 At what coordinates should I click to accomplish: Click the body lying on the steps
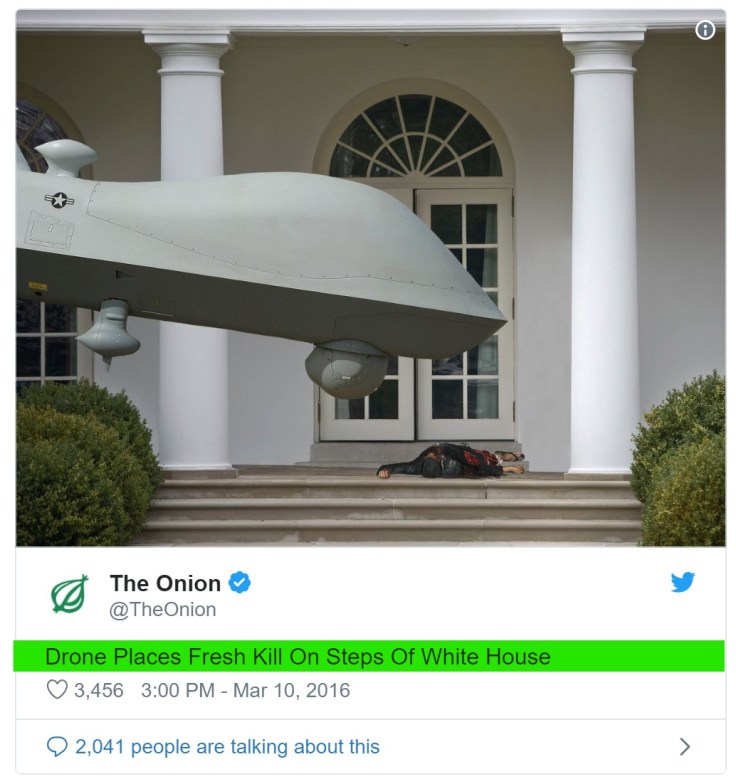(x=451, y=461)
